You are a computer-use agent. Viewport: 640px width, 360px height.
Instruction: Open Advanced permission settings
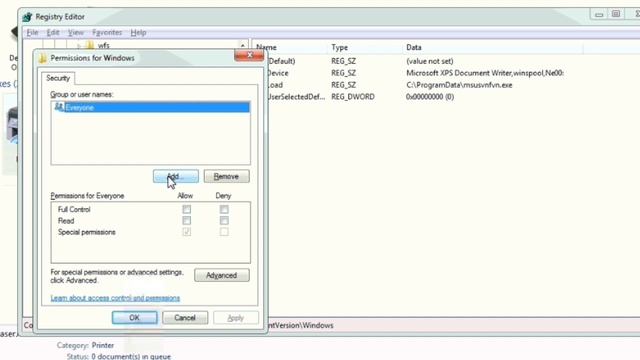click(x=222, y=275)
